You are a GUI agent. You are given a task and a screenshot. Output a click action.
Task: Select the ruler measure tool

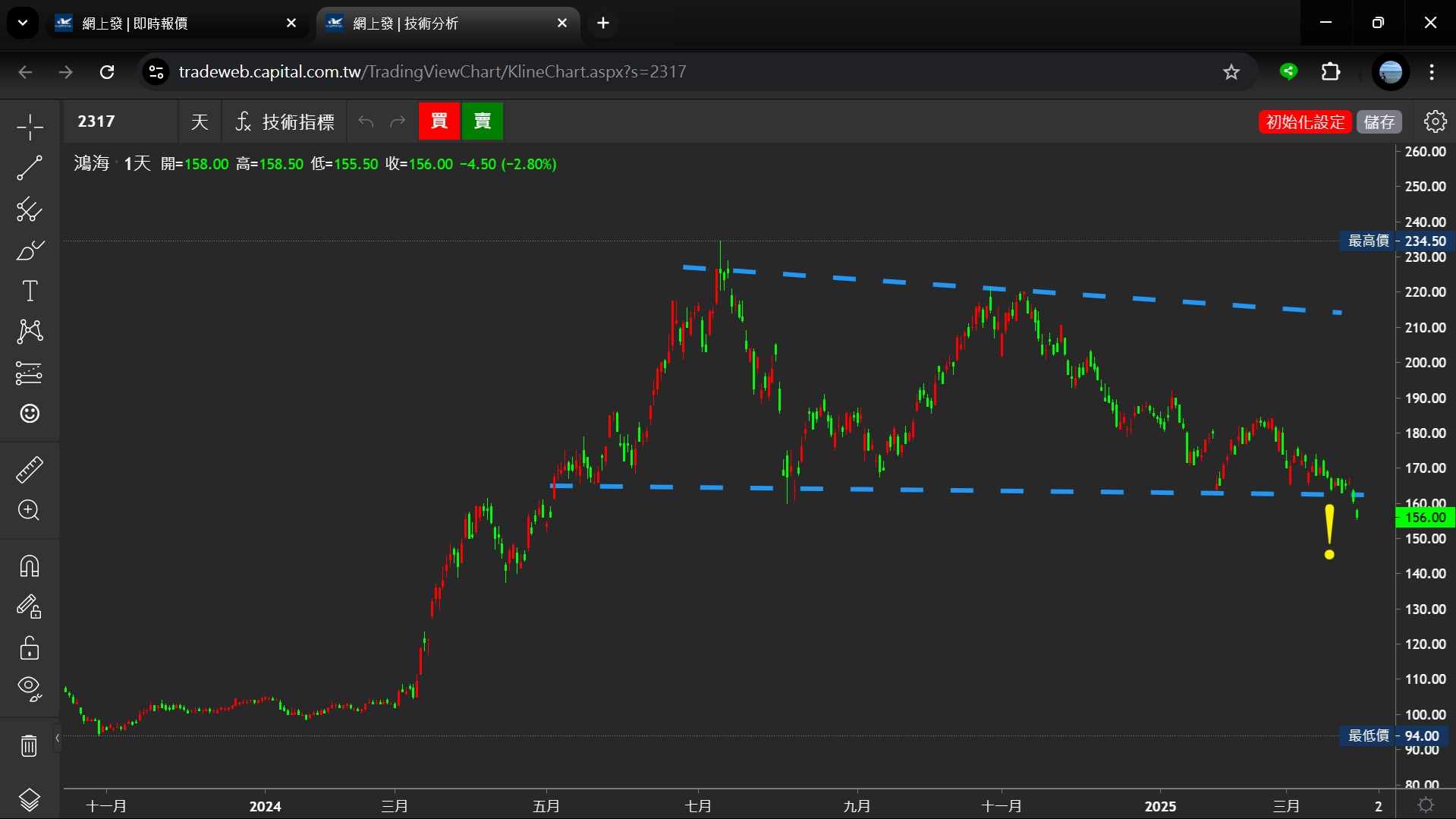tap(30, 470)
